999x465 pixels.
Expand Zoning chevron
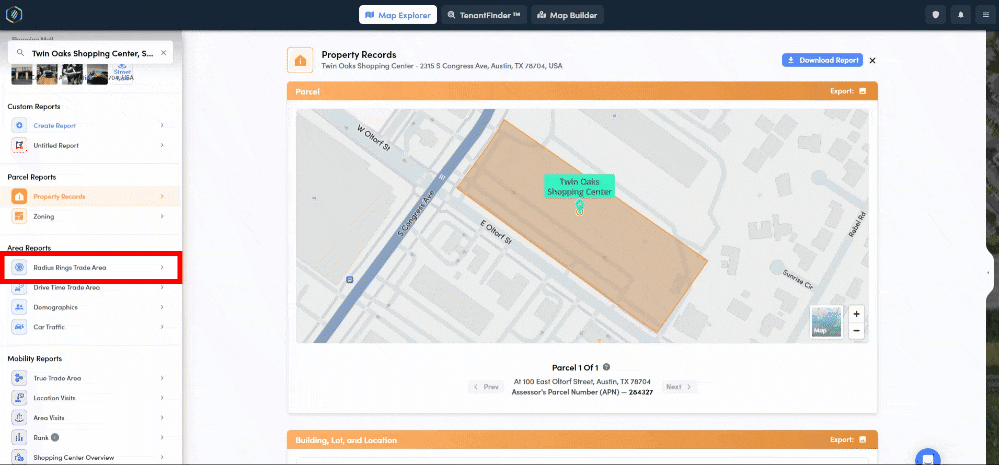(162, 217)
